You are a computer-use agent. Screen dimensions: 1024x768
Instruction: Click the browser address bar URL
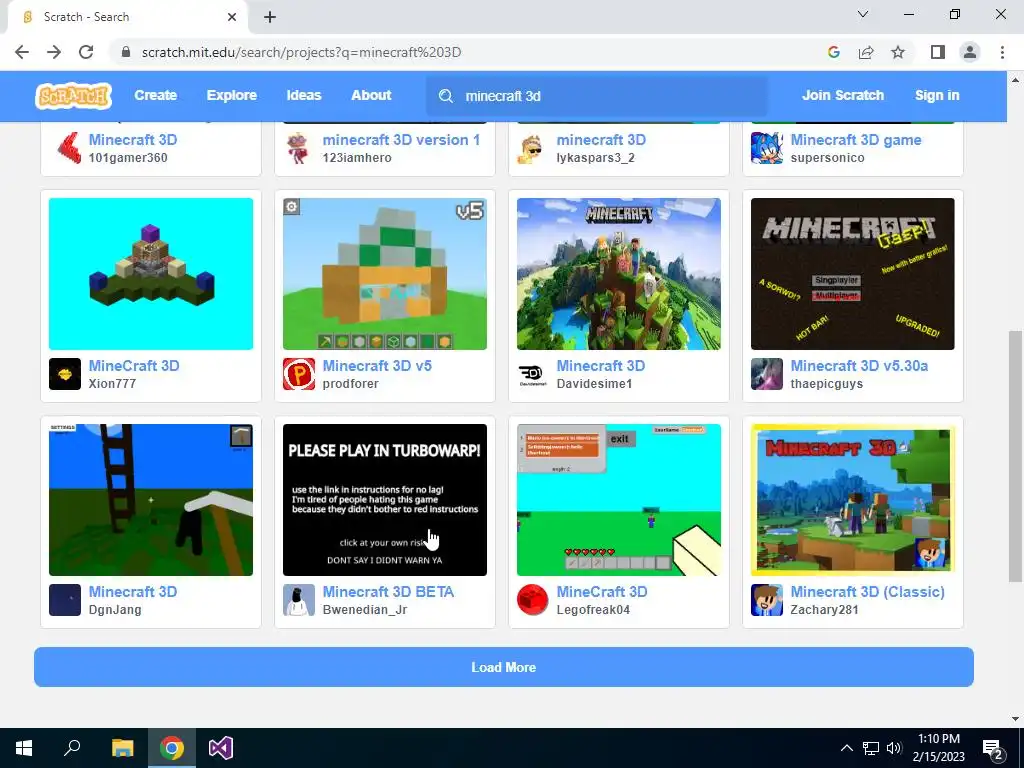click(301, 52)
